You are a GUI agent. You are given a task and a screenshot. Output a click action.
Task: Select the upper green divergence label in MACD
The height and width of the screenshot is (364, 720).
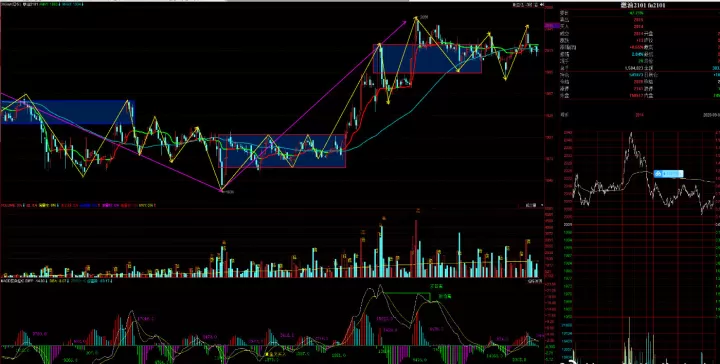(436, 286)
